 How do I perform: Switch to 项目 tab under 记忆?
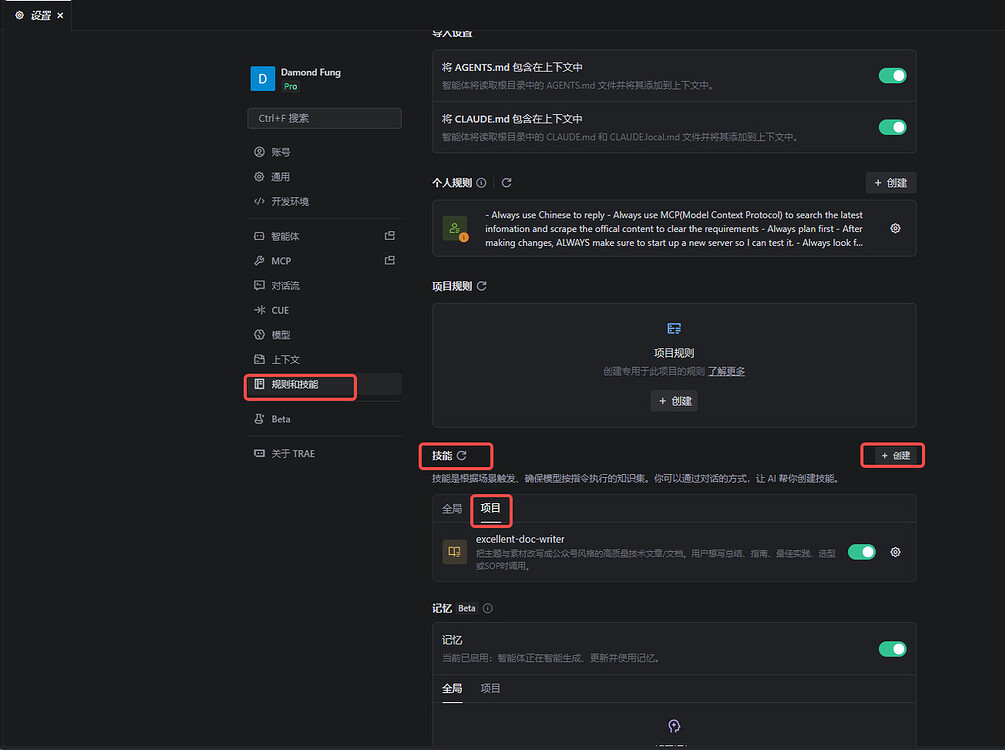tap(490, 688)
